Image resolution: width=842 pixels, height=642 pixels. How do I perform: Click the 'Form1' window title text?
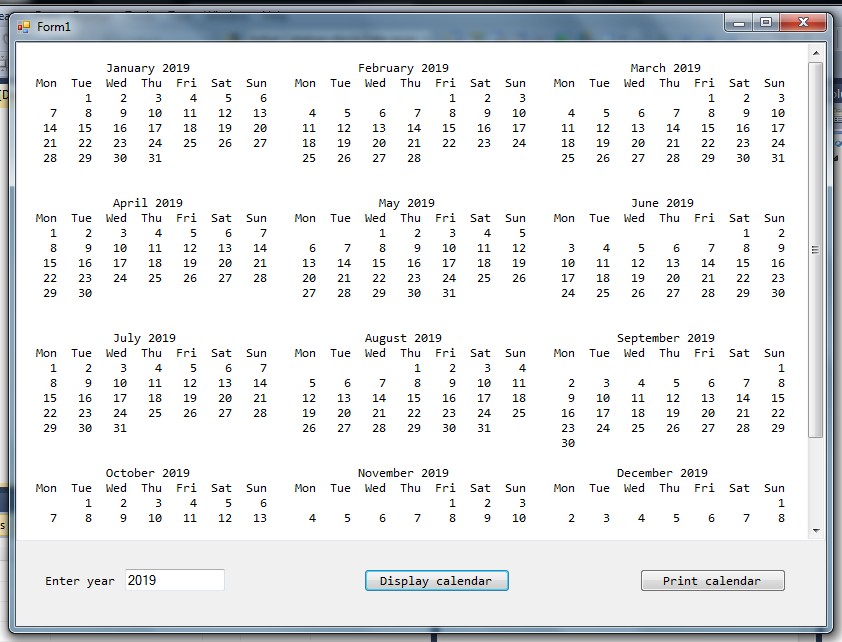(x=54, y=27)
